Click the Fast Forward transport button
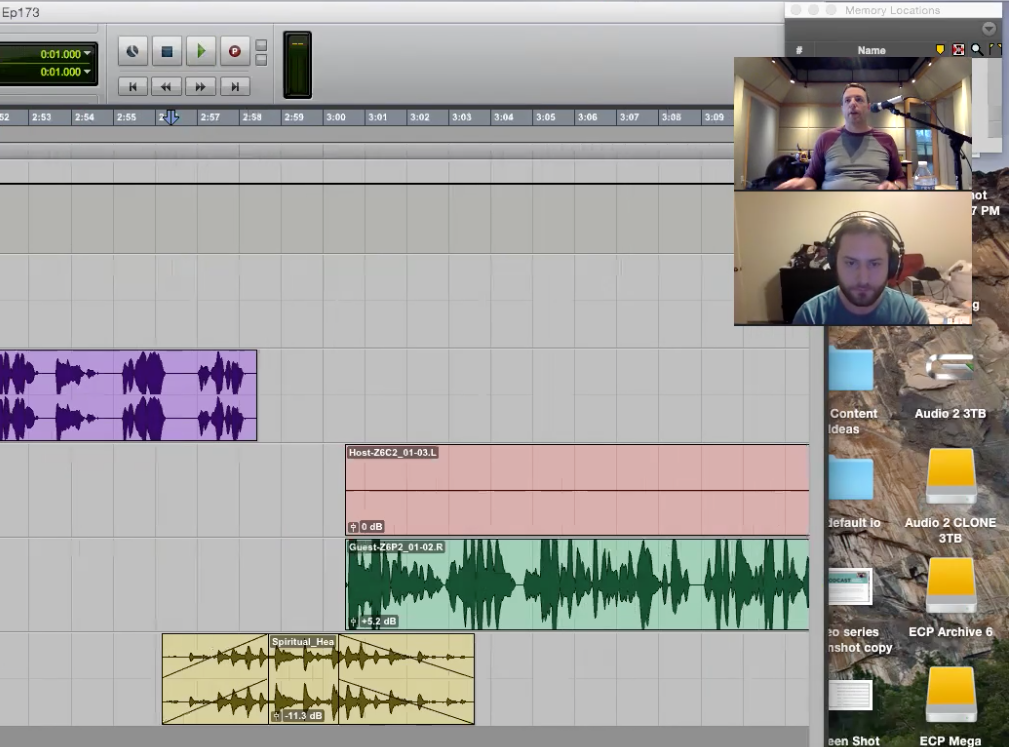The width and height of the screenshot is (1009, 747). point(201,86)
